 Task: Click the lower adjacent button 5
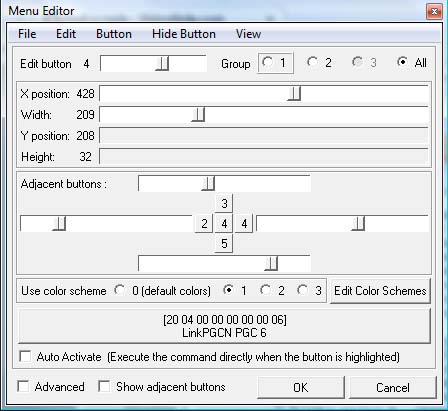click(x=224, y=243)
